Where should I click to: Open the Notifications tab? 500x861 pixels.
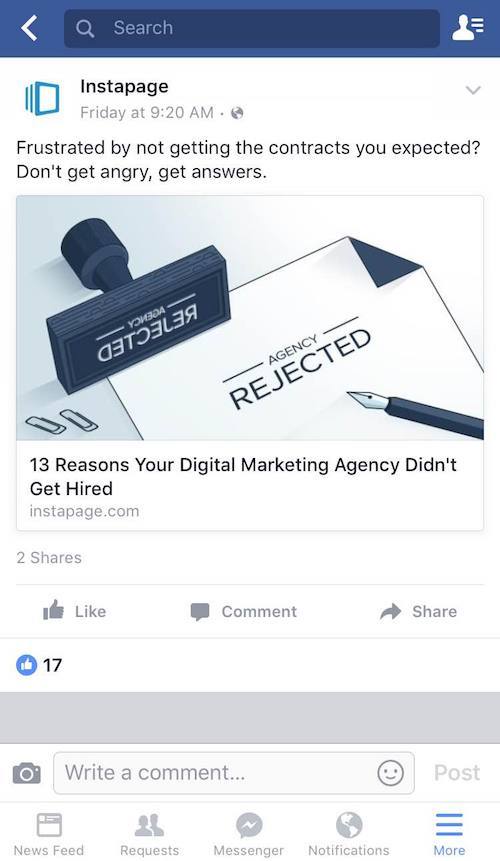coord(349,834)
